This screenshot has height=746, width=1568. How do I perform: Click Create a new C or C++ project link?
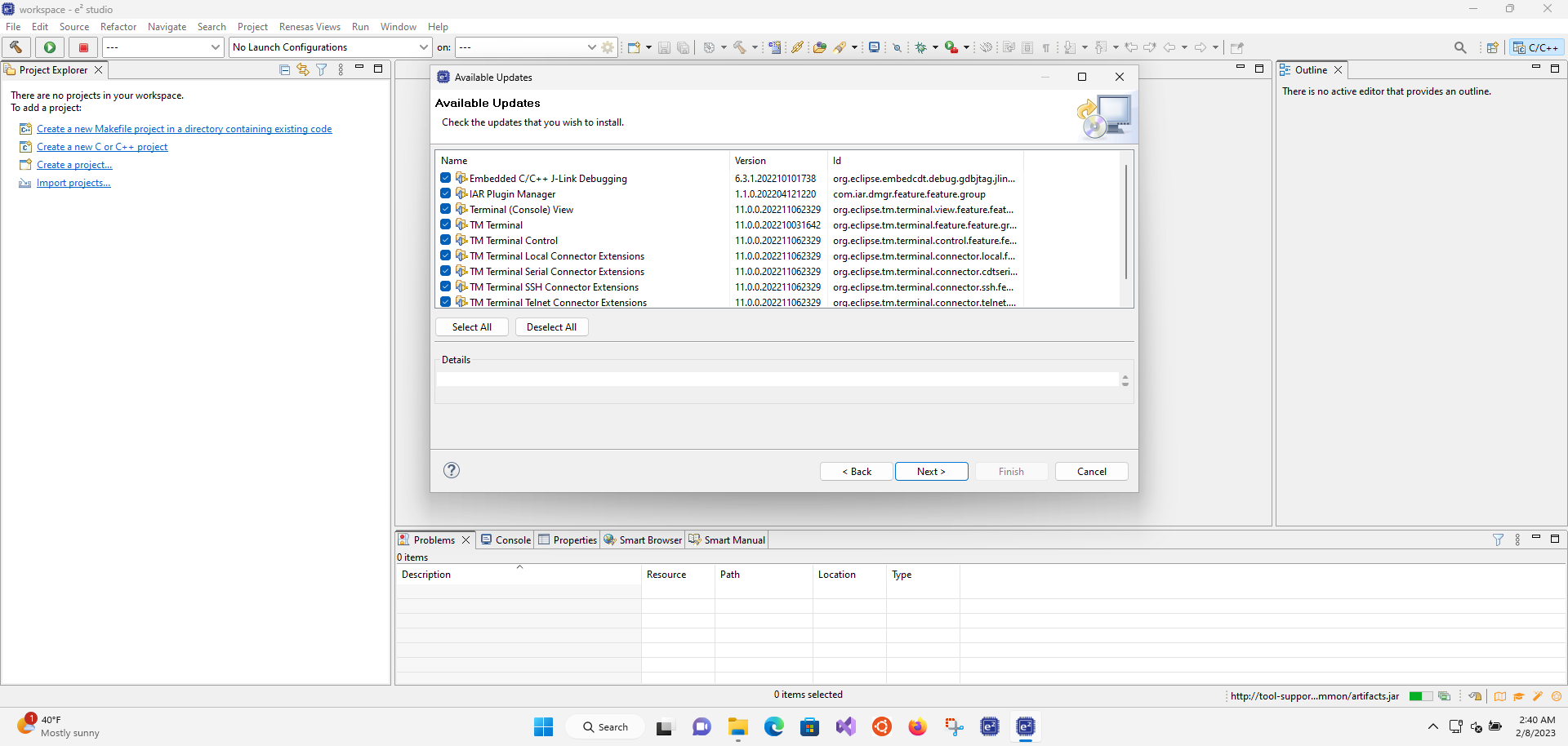102,147
